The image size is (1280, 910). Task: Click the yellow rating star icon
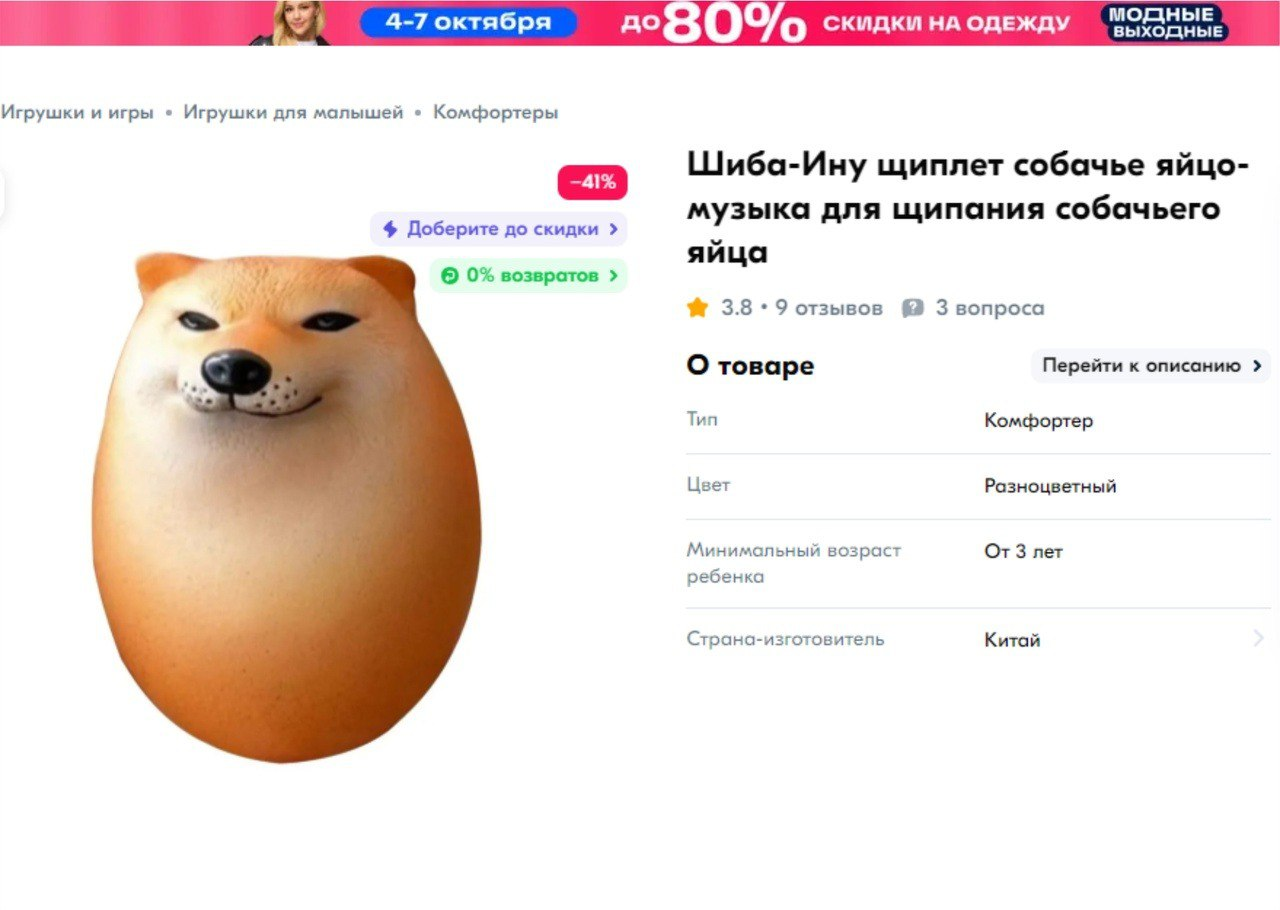pos(697,308)
